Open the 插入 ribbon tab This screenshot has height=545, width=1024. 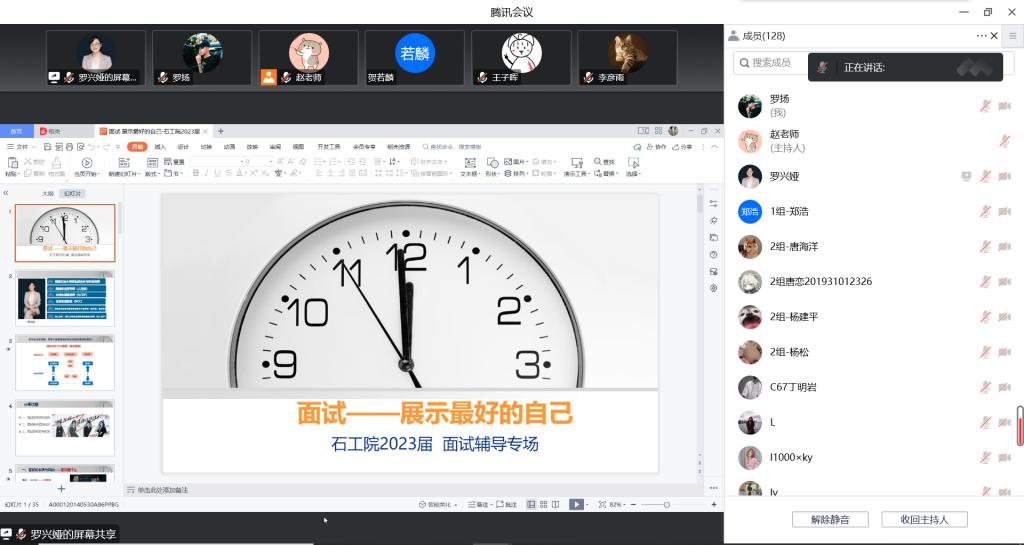pos(160,147)
